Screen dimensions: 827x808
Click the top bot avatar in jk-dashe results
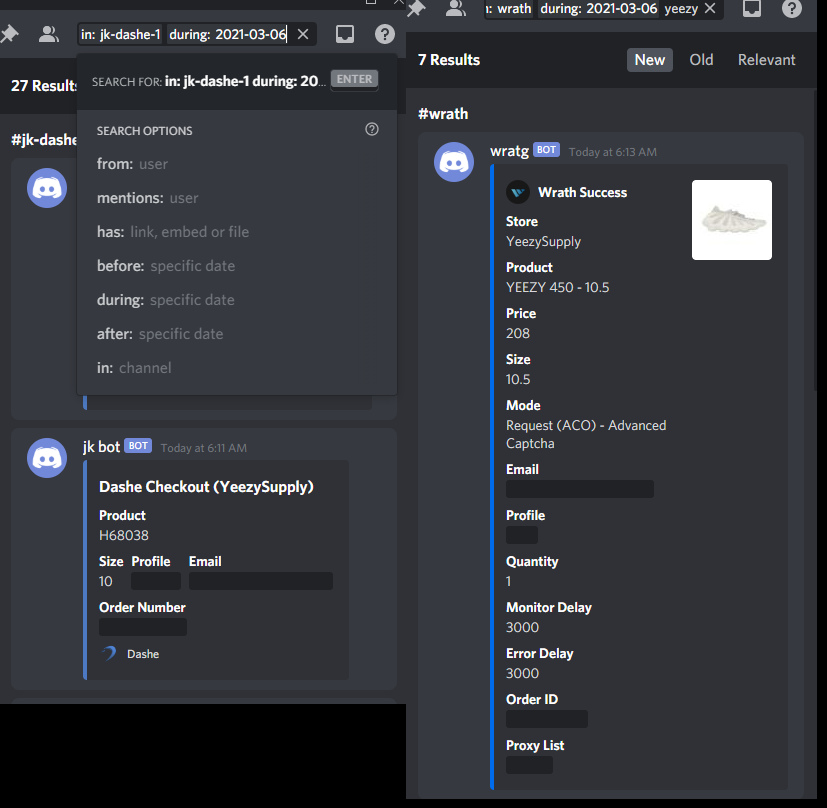47,188
